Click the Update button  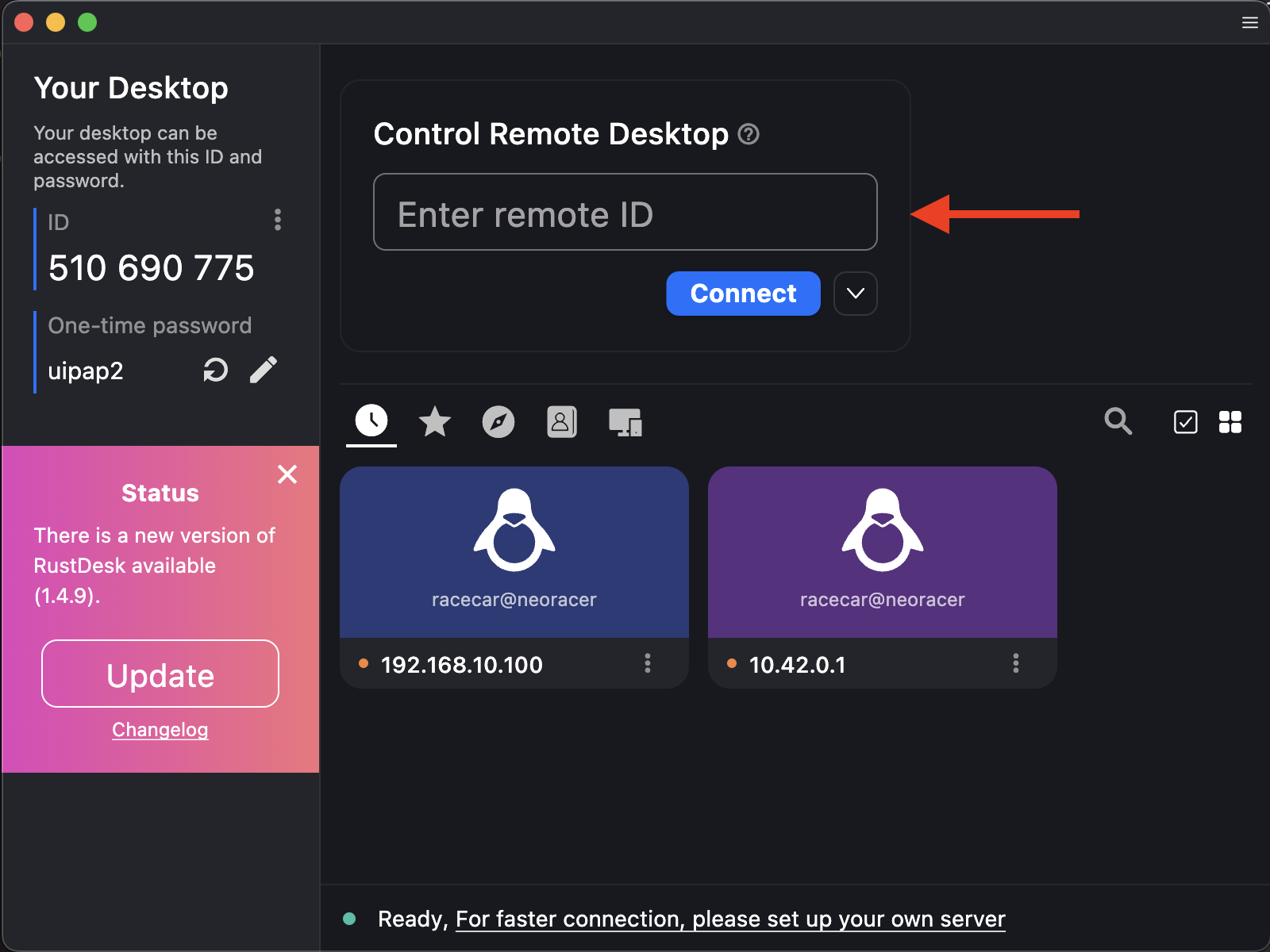coord(160,674)
